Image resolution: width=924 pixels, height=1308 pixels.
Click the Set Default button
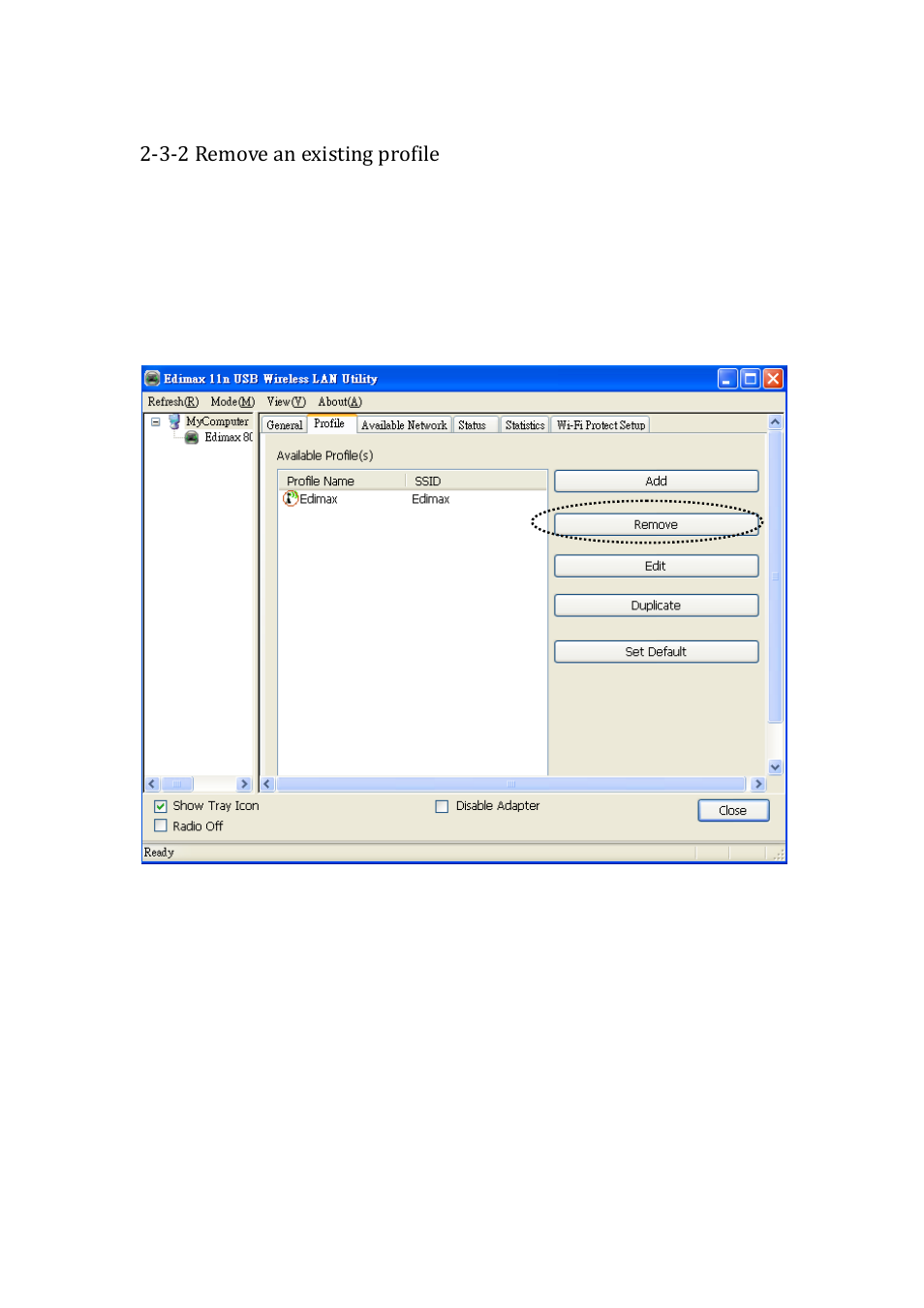656,652
